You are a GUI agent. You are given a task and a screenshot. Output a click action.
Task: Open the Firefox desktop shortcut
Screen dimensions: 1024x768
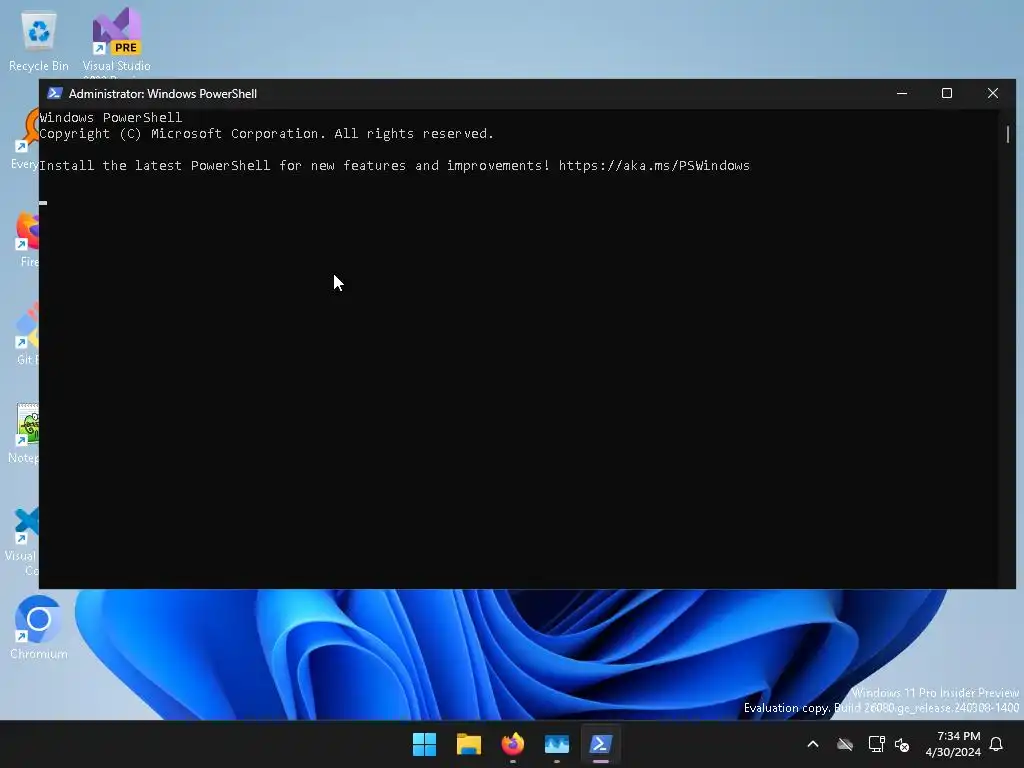click(27, 239)
